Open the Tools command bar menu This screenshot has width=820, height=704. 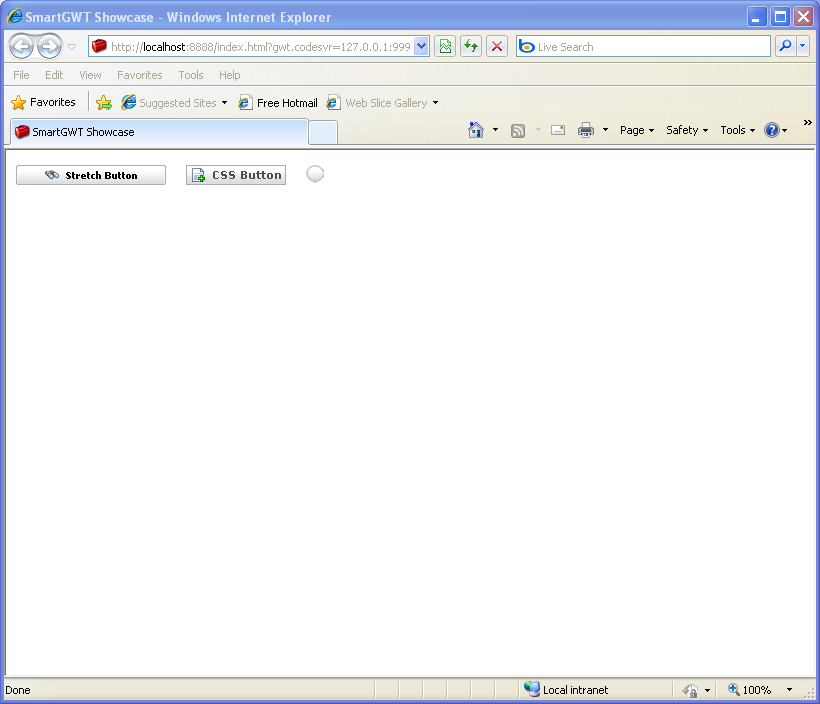[x=738, y=130]
